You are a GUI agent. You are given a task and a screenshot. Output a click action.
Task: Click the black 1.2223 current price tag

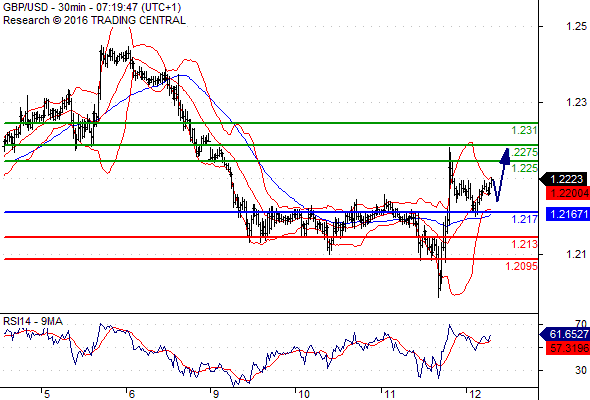point(563,179)
